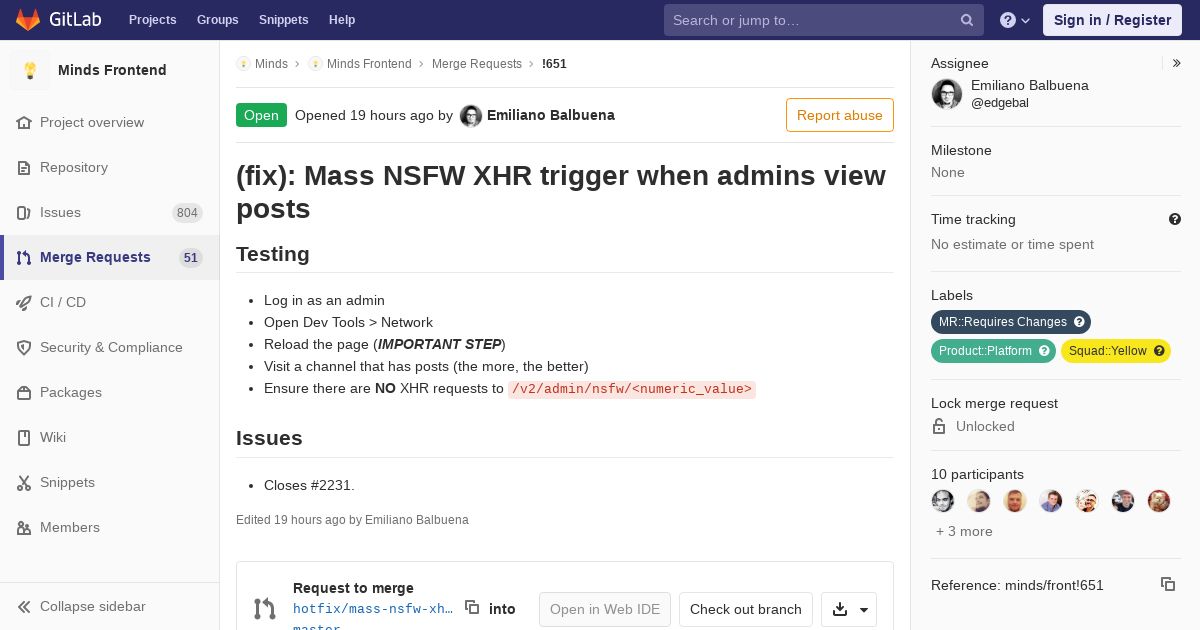Click the merge request icon beside Request to merge

[x=264, y=608]
